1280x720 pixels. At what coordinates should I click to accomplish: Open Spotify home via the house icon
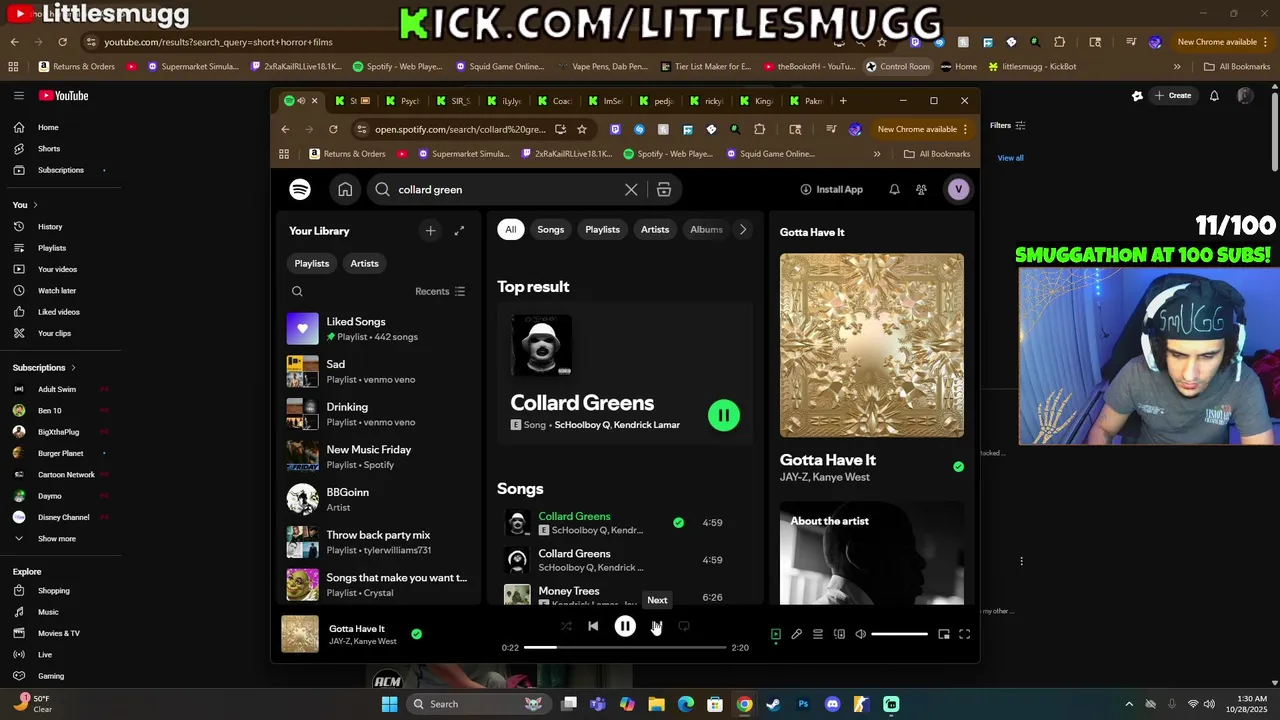345,189
